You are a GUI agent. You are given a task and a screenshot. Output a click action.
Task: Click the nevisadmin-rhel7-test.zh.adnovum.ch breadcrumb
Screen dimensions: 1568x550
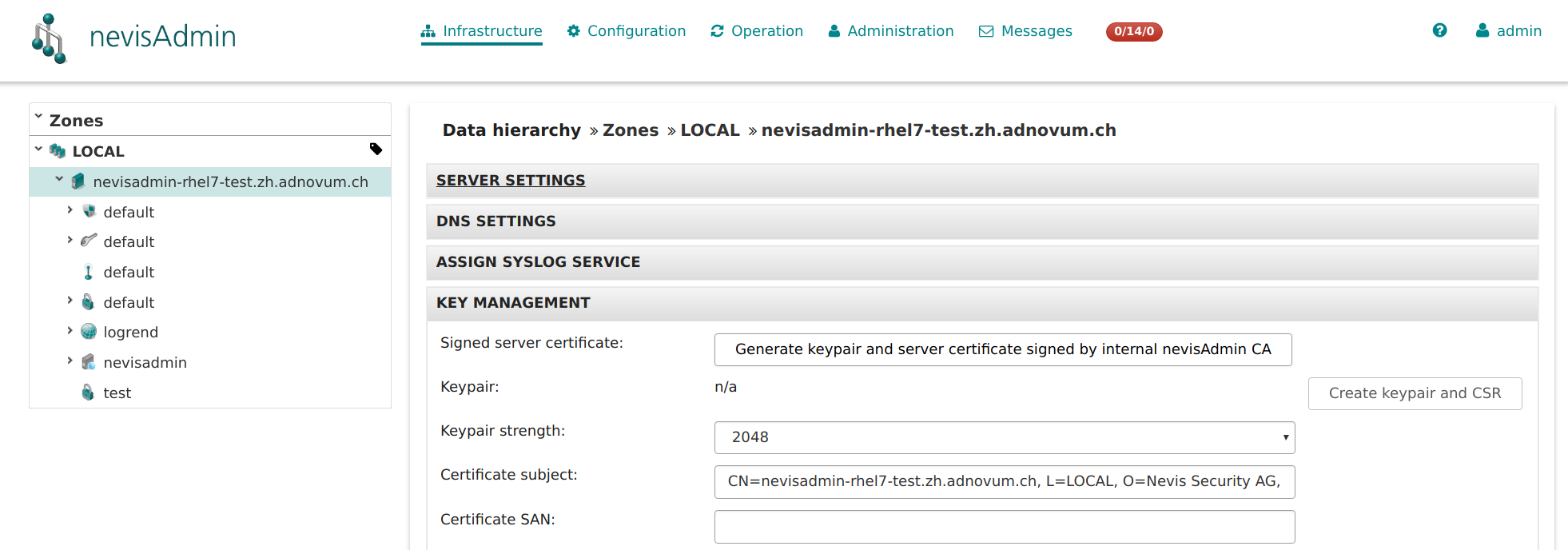[x=938, y=130]
